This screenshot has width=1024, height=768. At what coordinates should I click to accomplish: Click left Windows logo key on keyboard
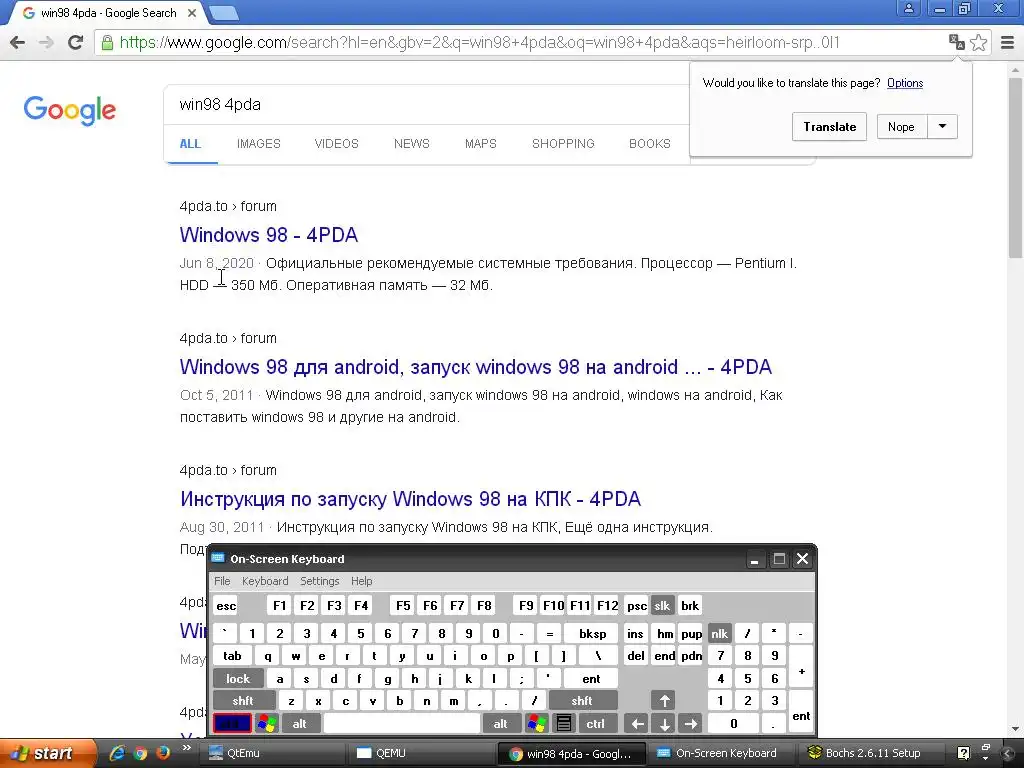coord(266,724)
